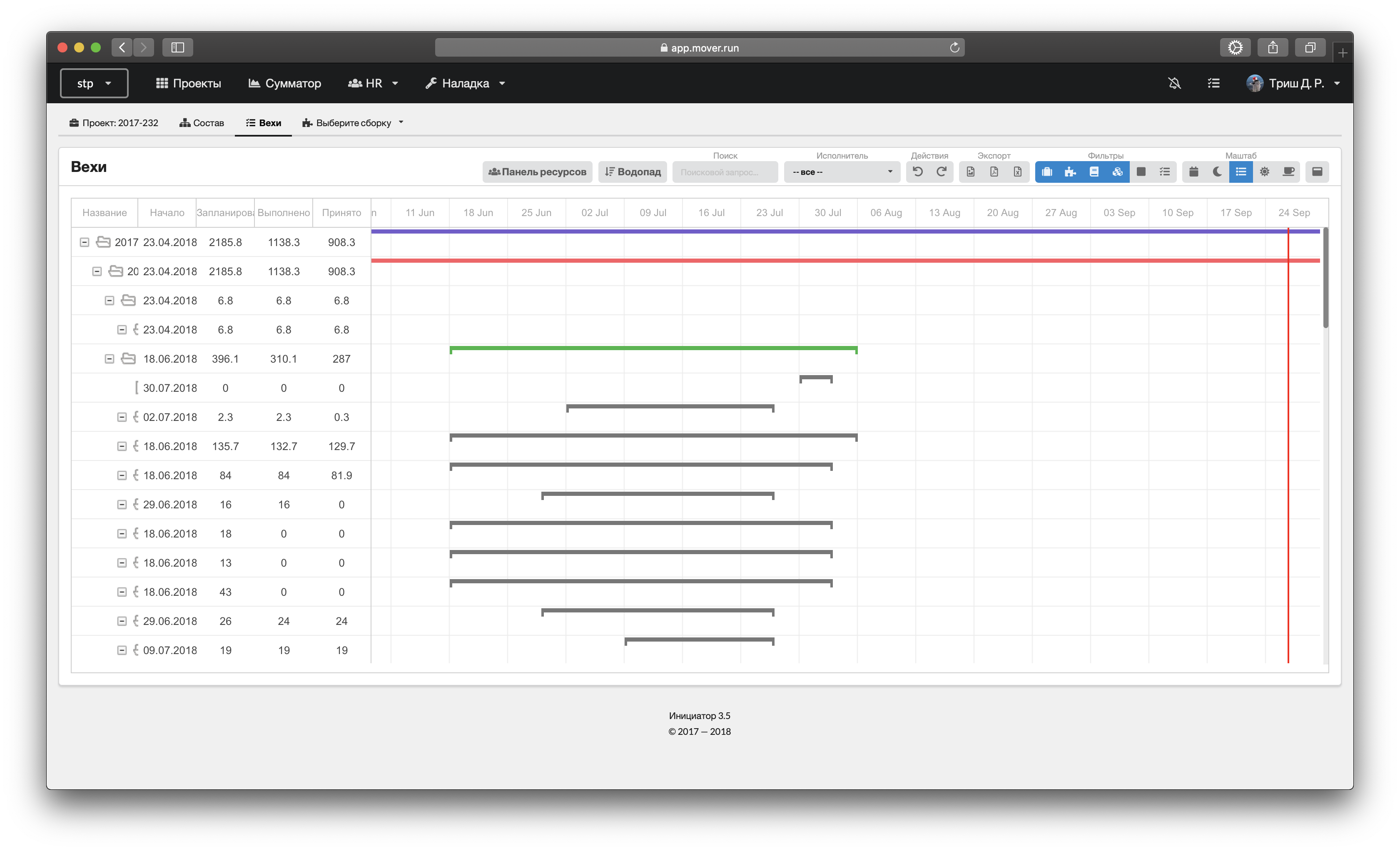Viewport: 1400px width, 851px height.
Task: Click the Панель ресурсов button
Action: point(537,172)
